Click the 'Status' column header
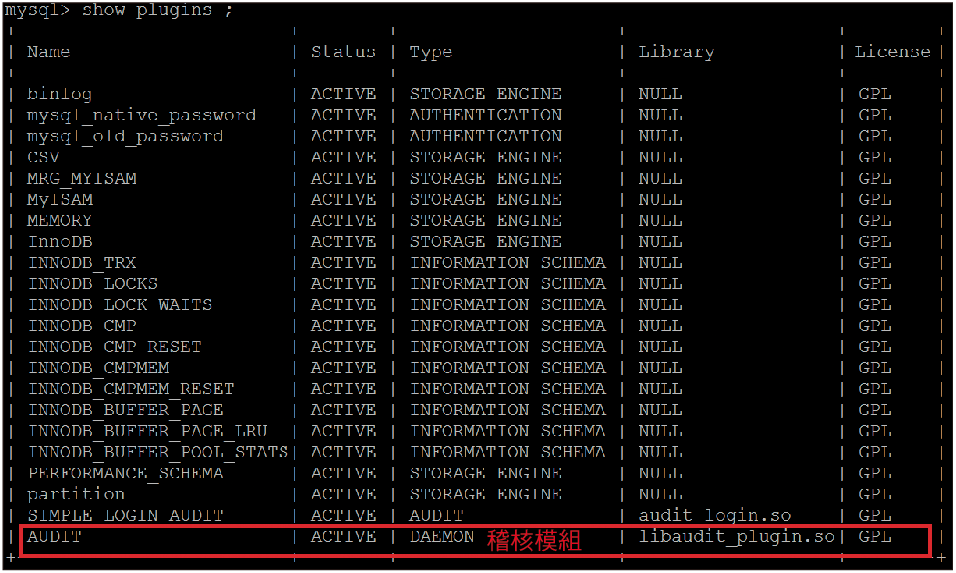This screenshot has height=573, width=956. tap(343, 52)
